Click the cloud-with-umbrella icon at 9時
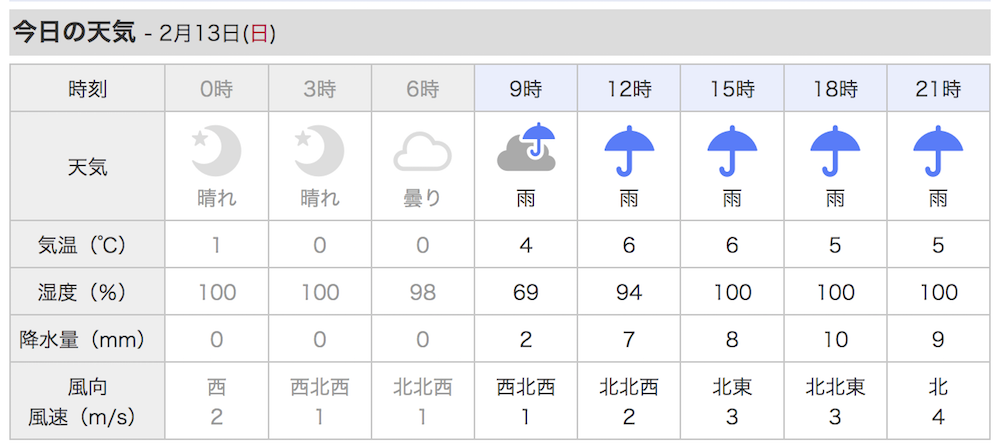The height and width of the screenshot is (447, 1000). (526, 147)
